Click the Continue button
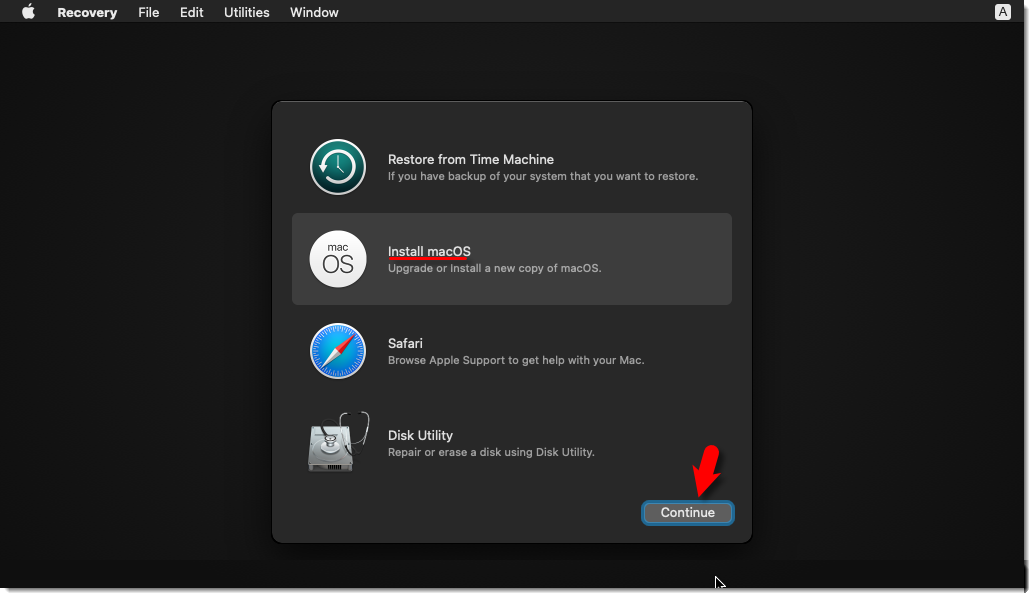The width and height of the screenshot is (1034, 598). tap(687, 513)
